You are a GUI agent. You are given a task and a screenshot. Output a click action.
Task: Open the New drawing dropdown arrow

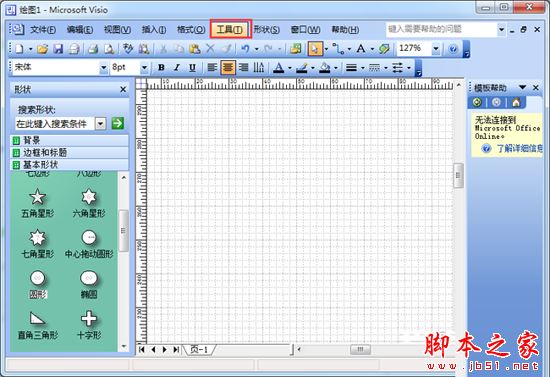tap(31, 49)
